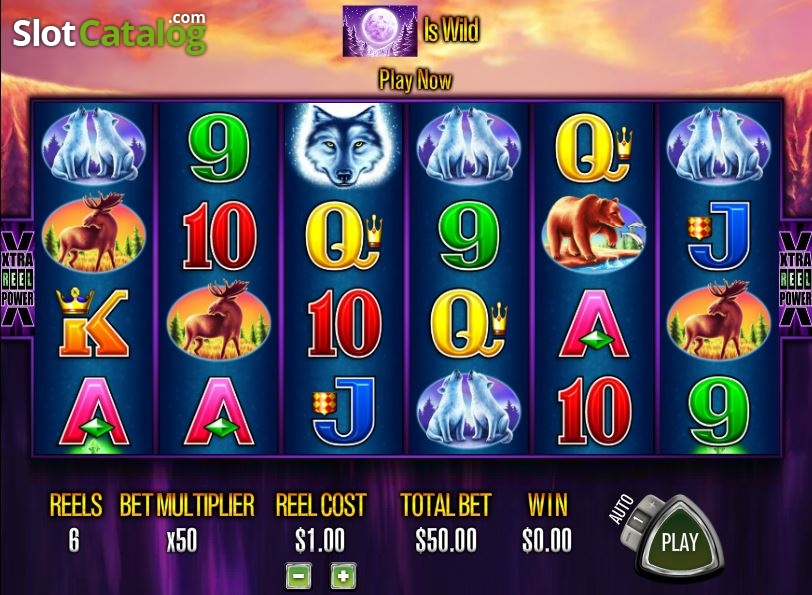Click the Reels count value 6
812x595 pixels.
click(74, 541)
